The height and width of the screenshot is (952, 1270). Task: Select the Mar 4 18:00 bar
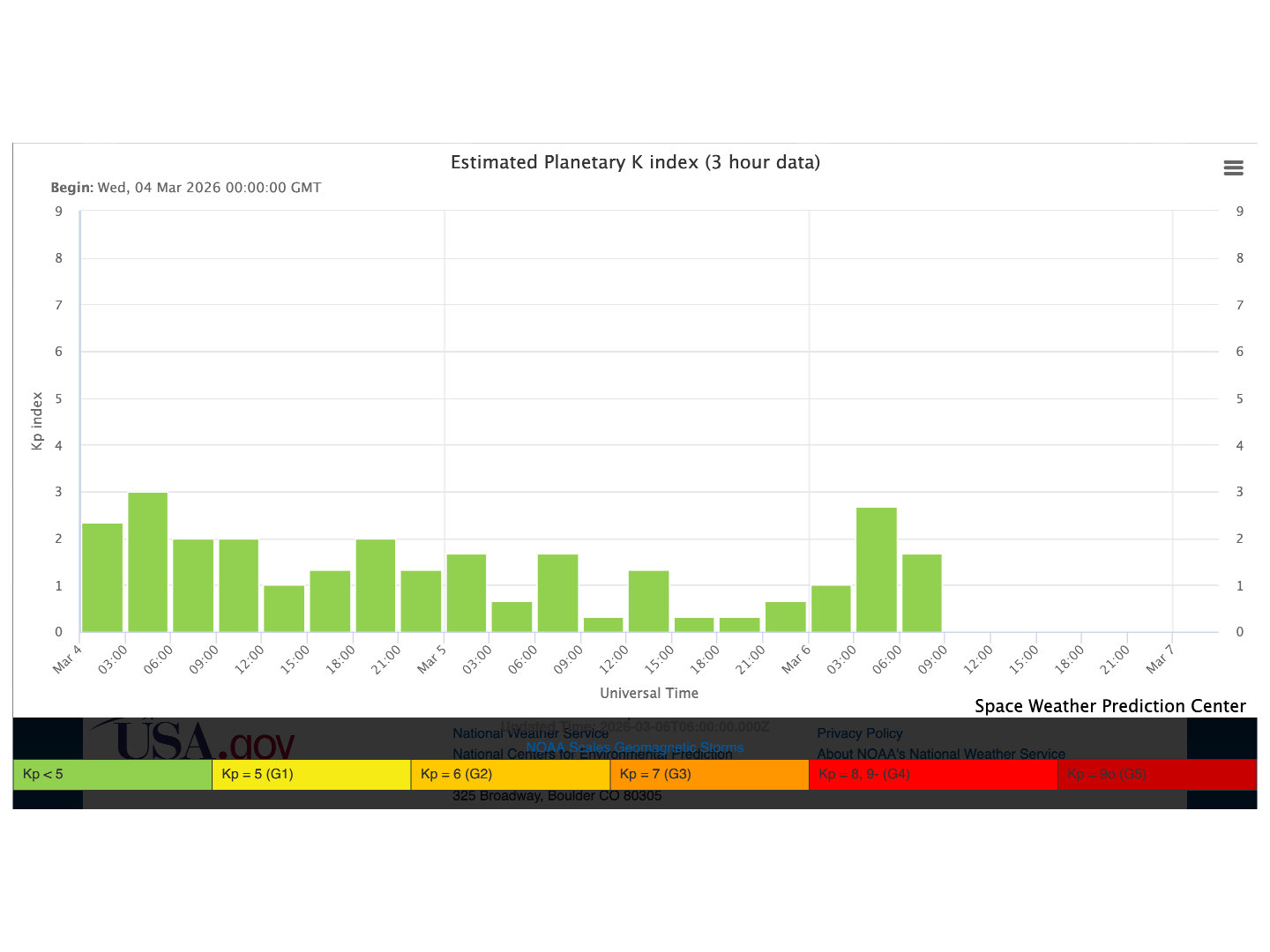pos(375,586)
